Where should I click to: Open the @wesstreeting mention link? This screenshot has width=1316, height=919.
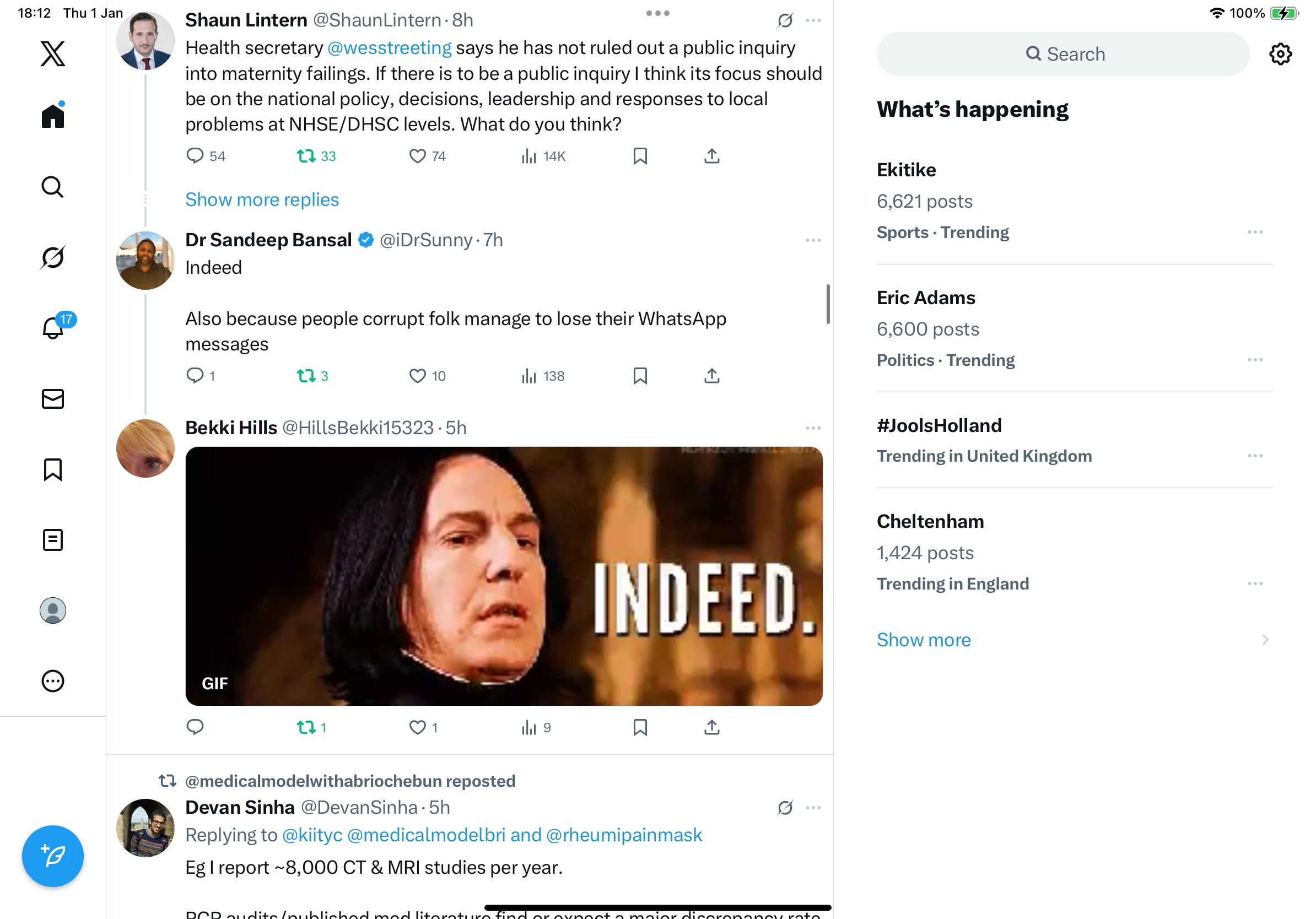point(389,47)
